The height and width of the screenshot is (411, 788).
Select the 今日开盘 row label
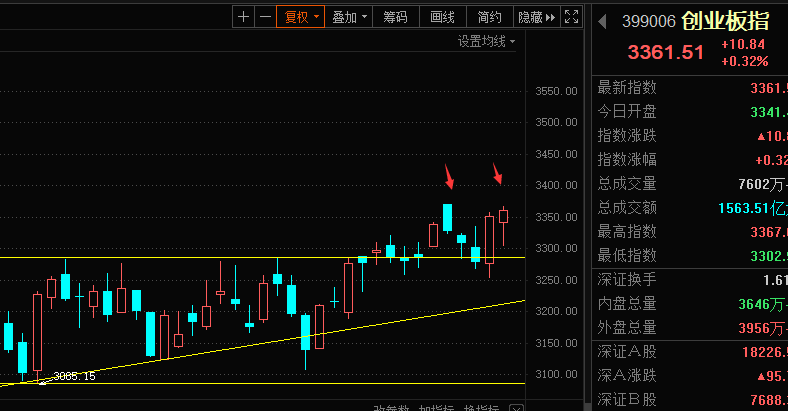tap(627, 111)
